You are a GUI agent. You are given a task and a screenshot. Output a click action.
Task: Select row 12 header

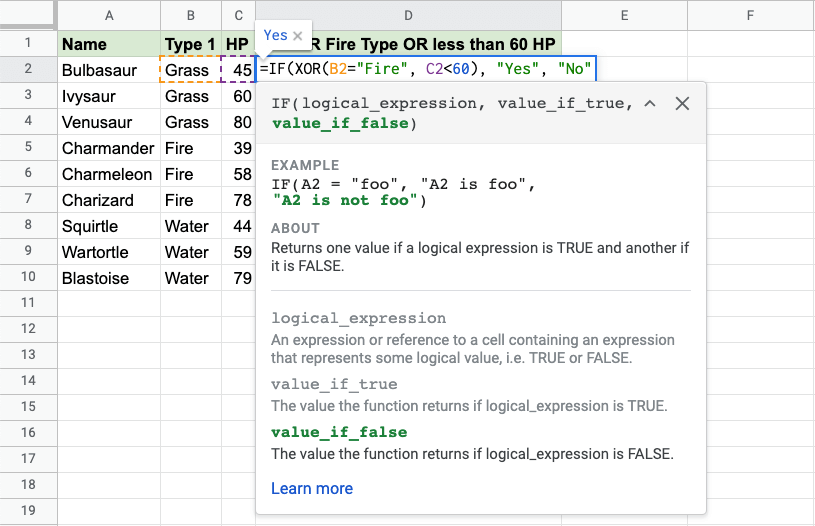pyautogui.click(x=28, y=329)
